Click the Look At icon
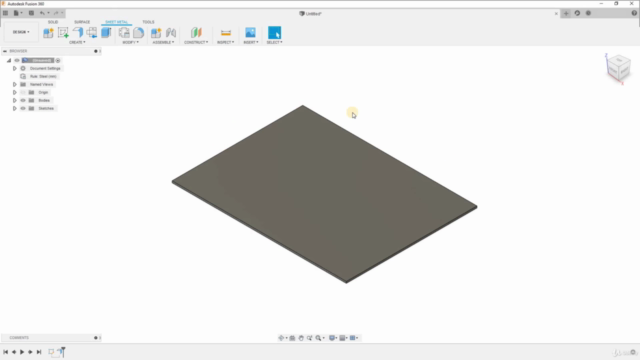Screen dimensions: 640x360 pyautogui.click(x=292, y=338)
